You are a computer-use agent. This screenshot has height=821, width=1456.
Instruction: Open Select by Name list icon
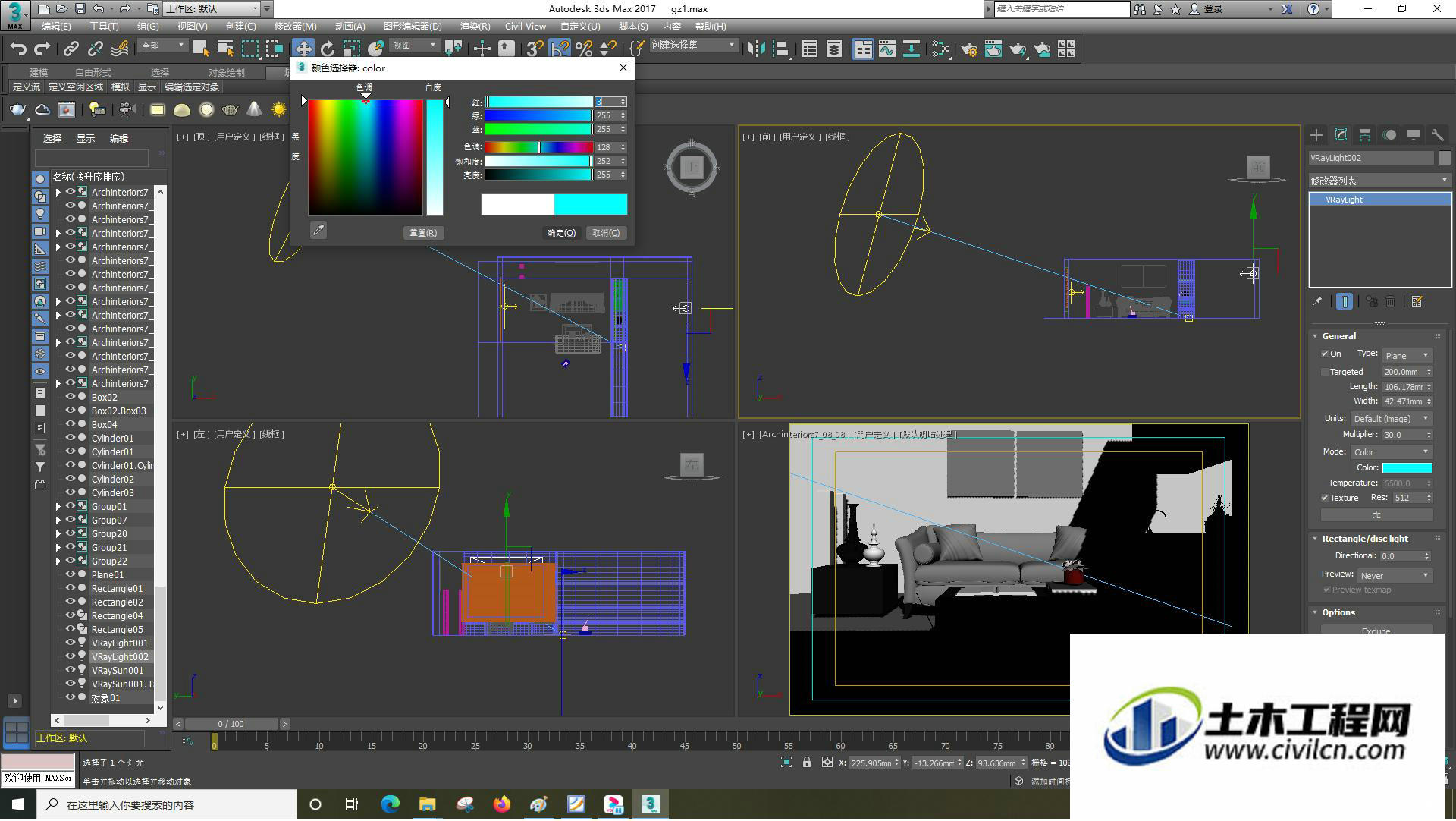[225, 49]
